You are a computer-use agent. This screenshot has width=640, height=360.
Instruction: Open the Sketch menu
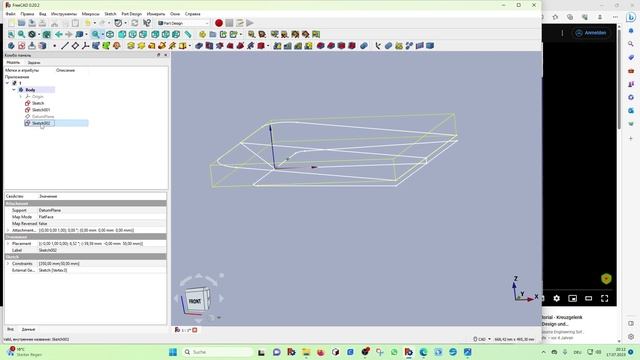[x=110, y=14]
